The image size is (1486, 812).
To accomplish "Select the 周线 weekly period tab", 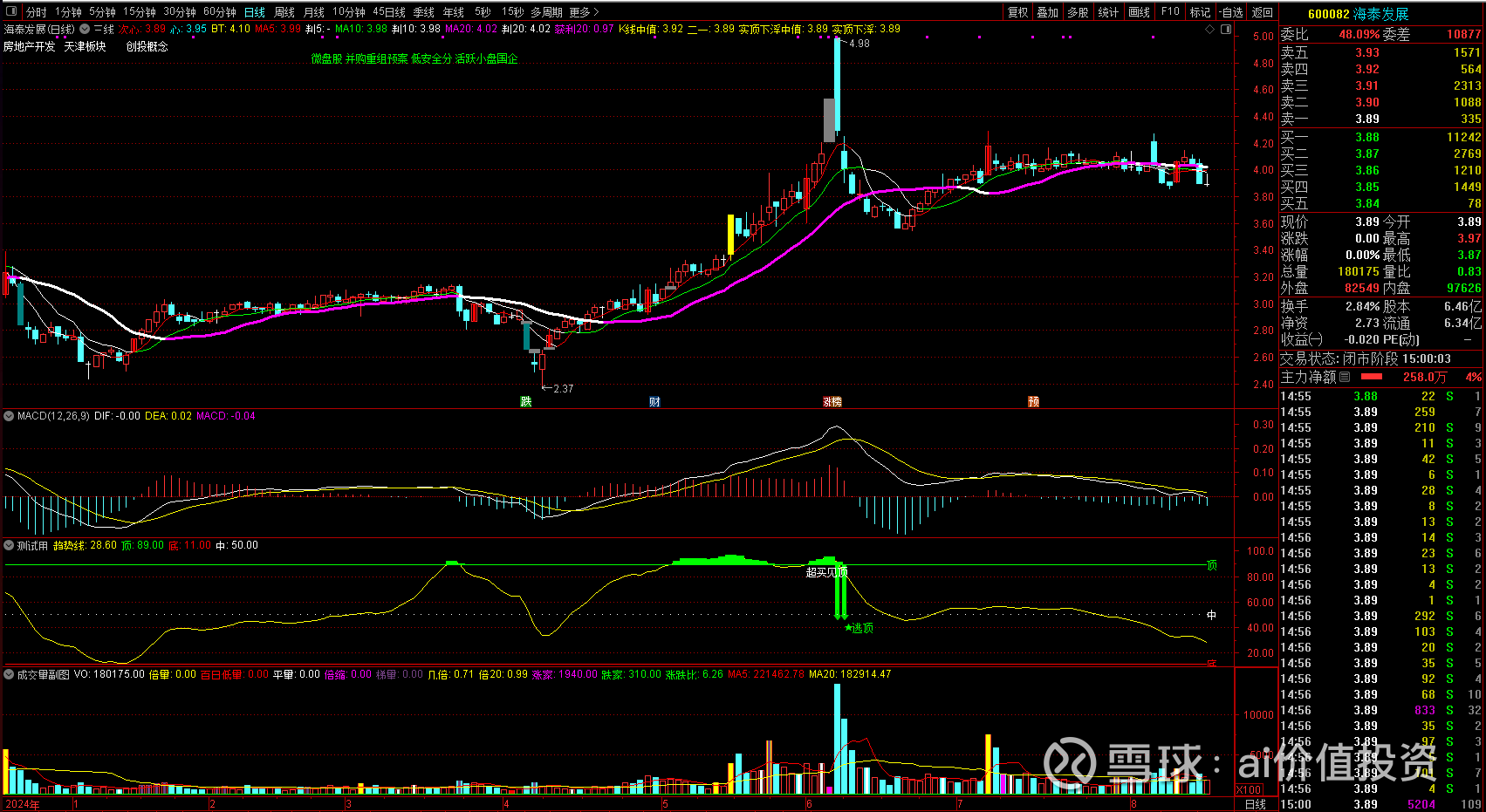I will [x=284, y=12].
